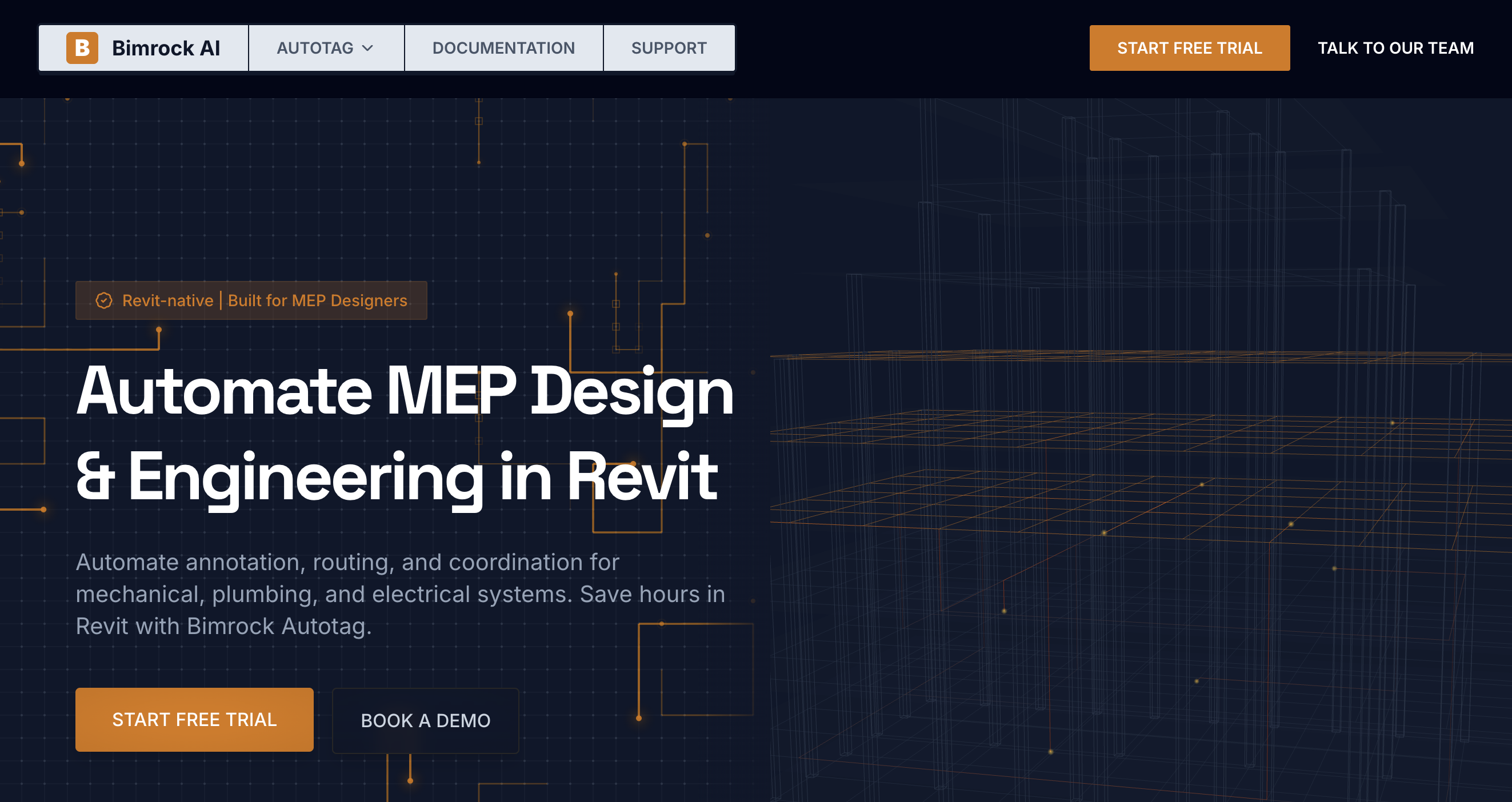The width and height of the screenshot is (1512, 802).
Task: Expand the chevron next to AUTOTAG
Action: click(368, 48)
